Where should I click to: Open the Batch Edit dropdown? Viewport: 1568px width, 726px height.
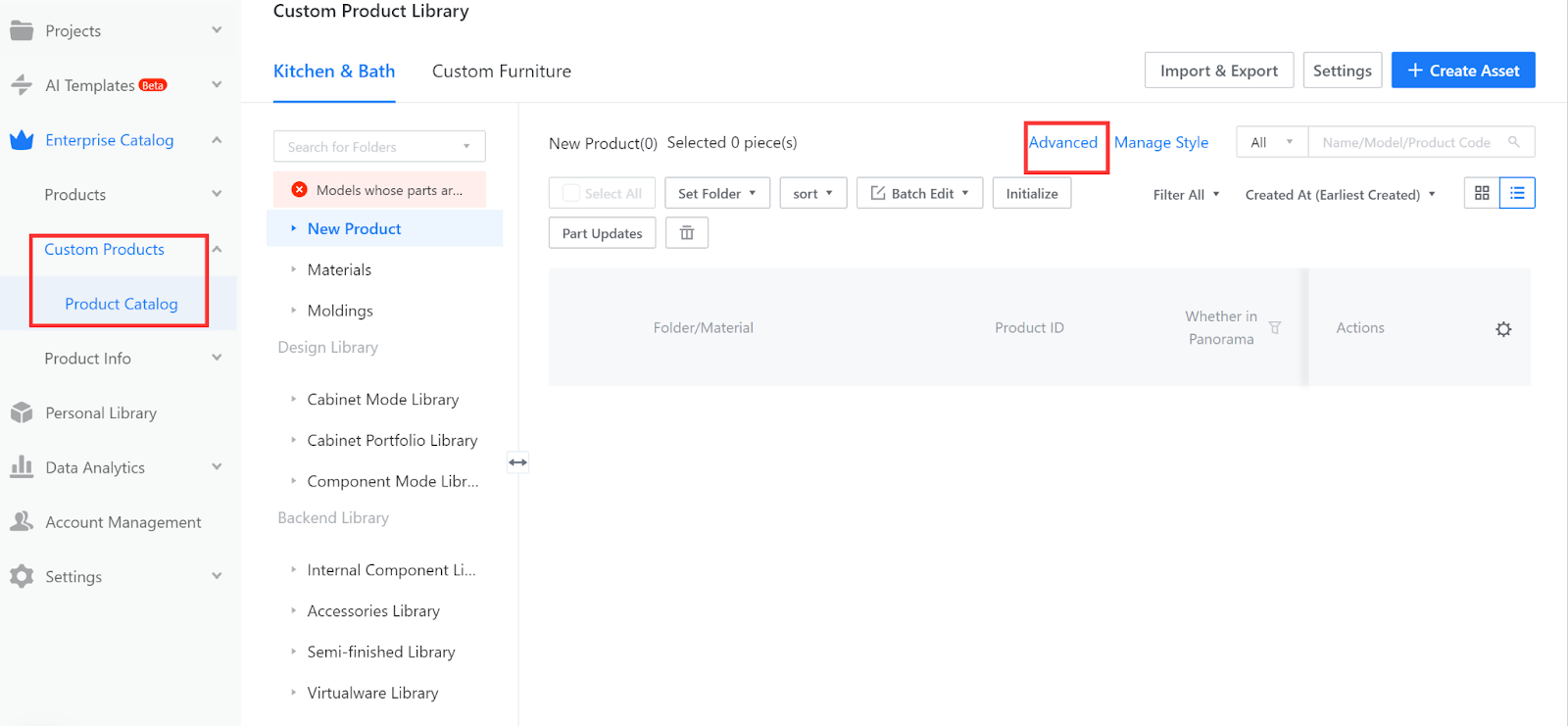click(919, 193)
